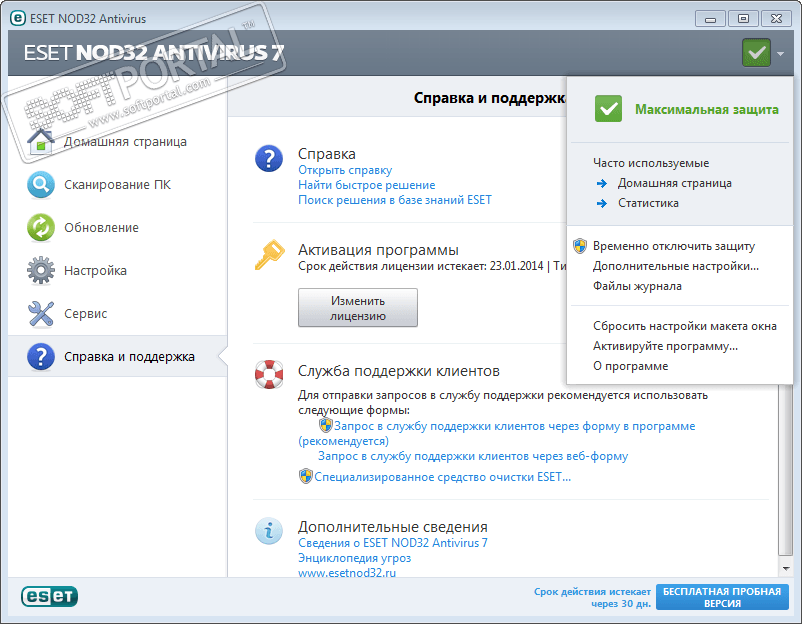Viewport: 802px width, 624px height.
Task: Click the Tools wrench icon in sidebar
Action: coord(41,313)
